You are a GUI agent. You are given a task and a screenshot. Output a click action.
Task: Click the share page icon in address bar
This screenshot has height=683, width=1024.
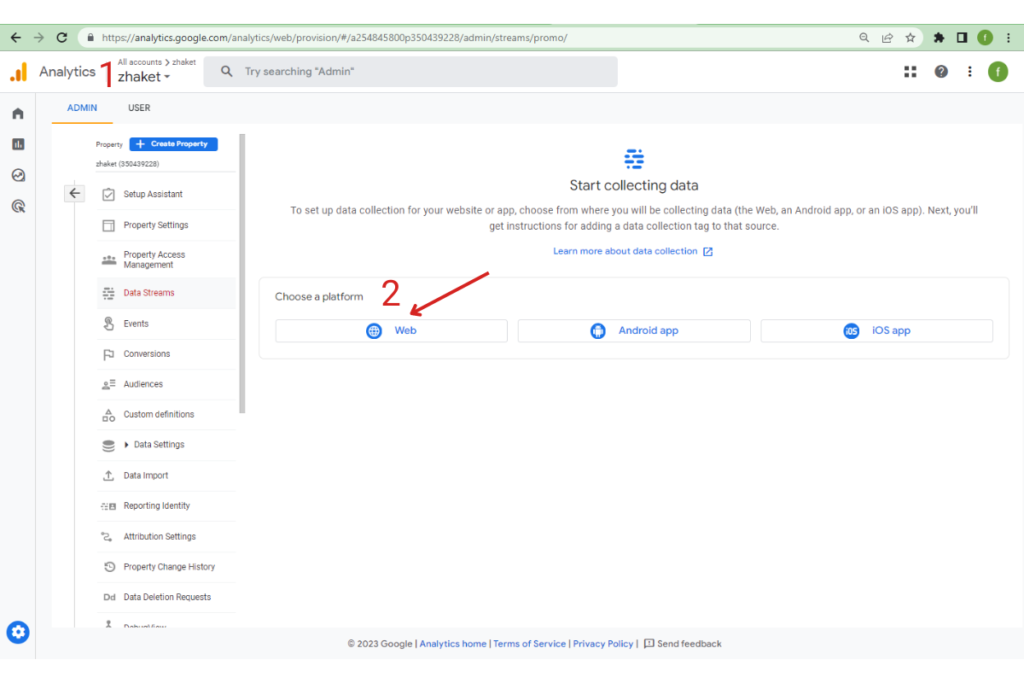click(887, 38)
